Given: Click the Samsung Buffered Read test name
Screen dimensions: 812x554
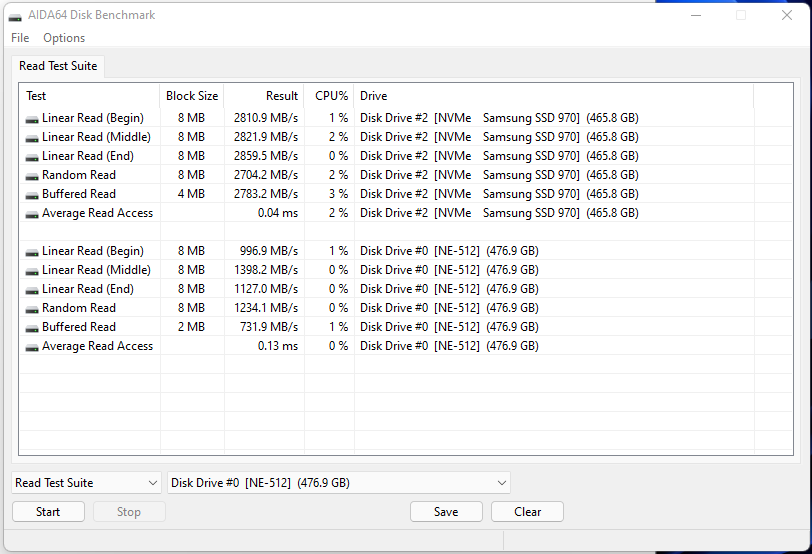Looking at the screenshot, I should click(x=79, y=194).
